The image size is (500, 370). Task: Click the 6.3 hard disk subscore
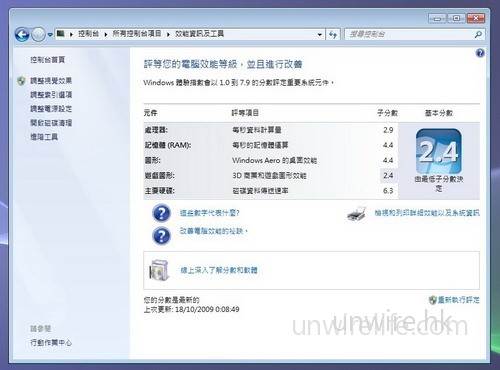point(388,191)
